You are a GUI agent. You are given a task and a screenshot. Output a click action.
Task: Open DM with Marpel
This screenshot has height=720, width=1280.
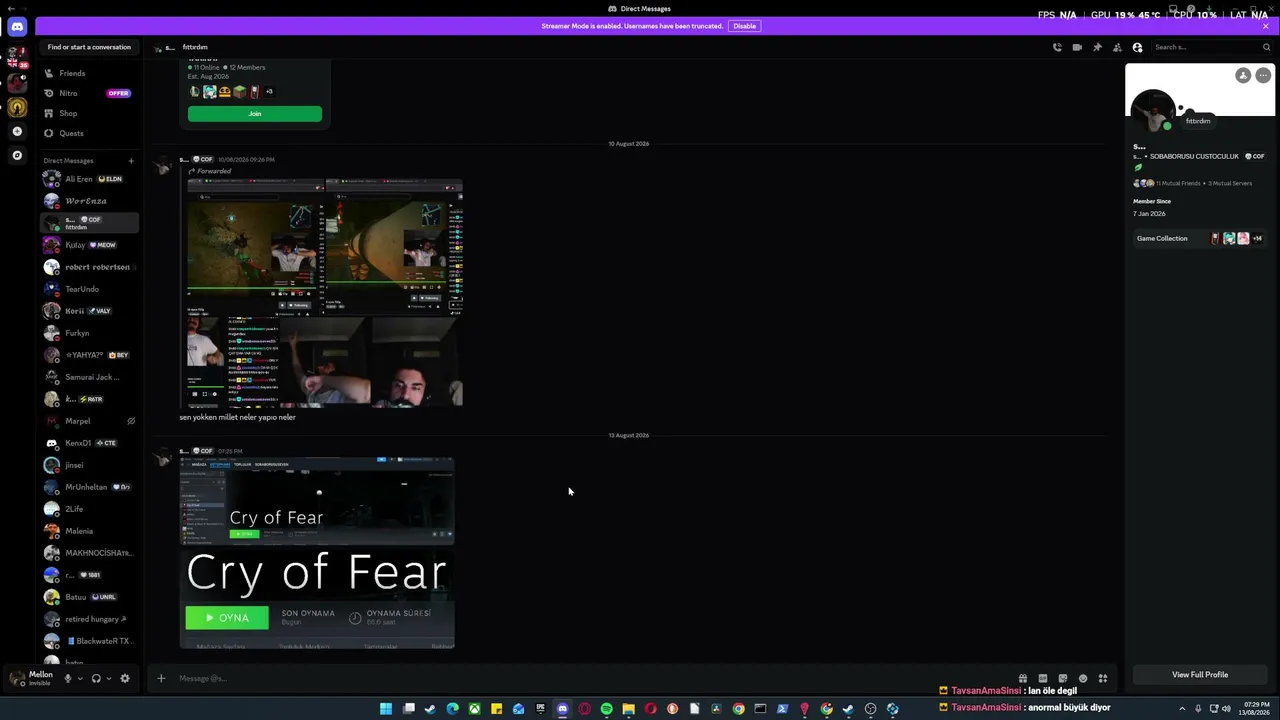pos(90,421)
